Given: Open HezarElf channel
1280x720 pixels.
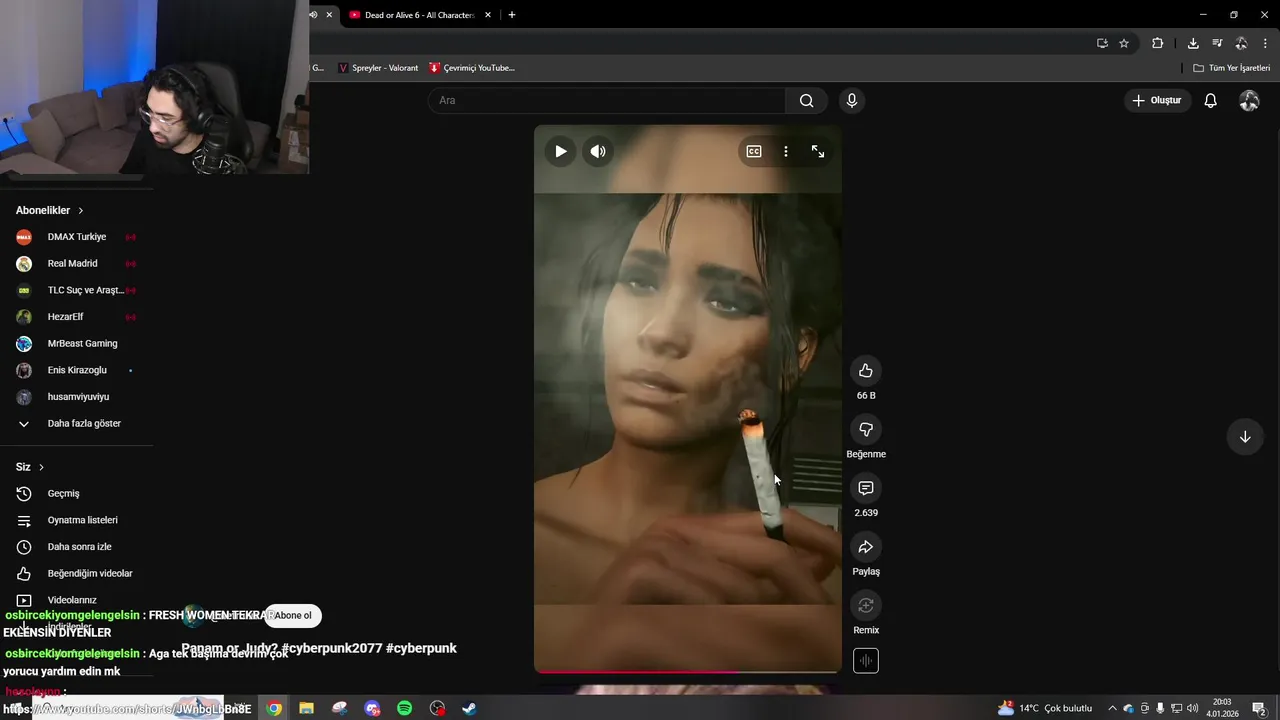Looking at the screenshot, I should (76, 317).
